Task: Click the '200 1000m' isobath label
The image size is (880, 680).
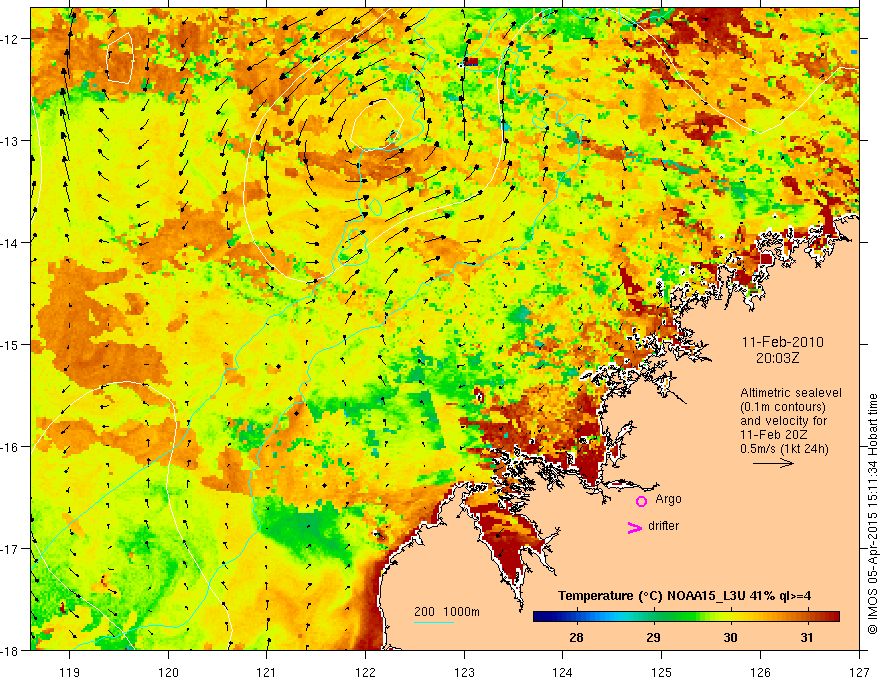Action: [447, 612]
